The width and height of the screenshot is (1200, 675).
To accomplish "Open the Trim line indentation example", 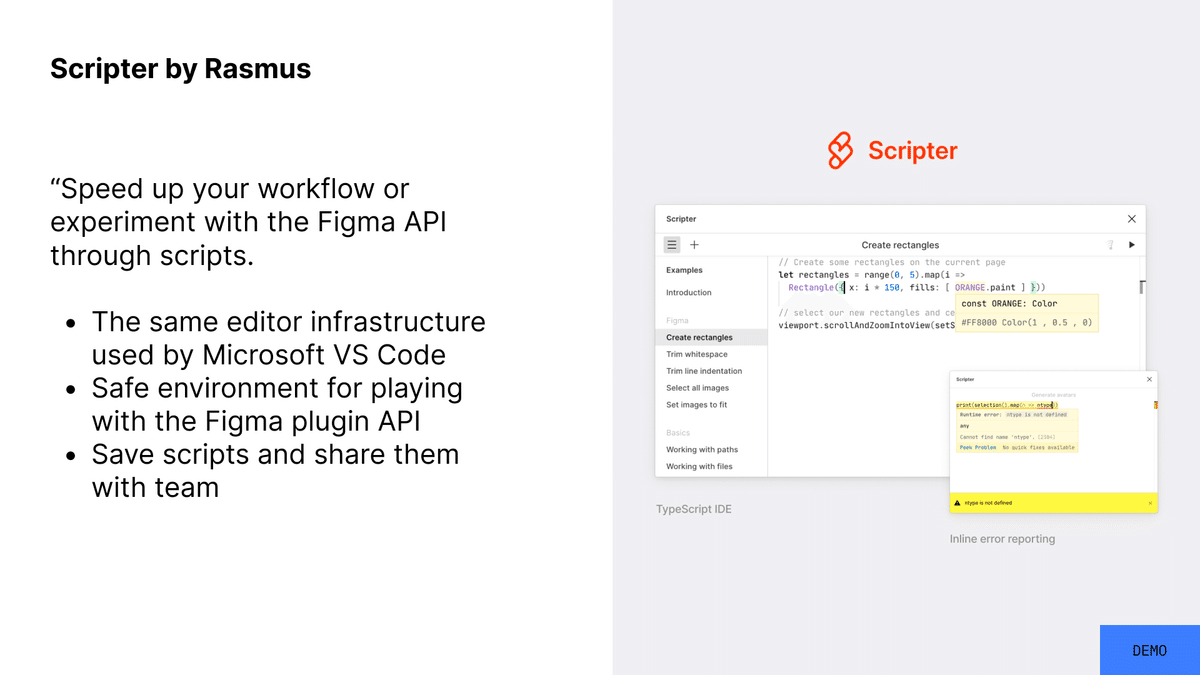I will pyautogui.click(x=702, y=370).
